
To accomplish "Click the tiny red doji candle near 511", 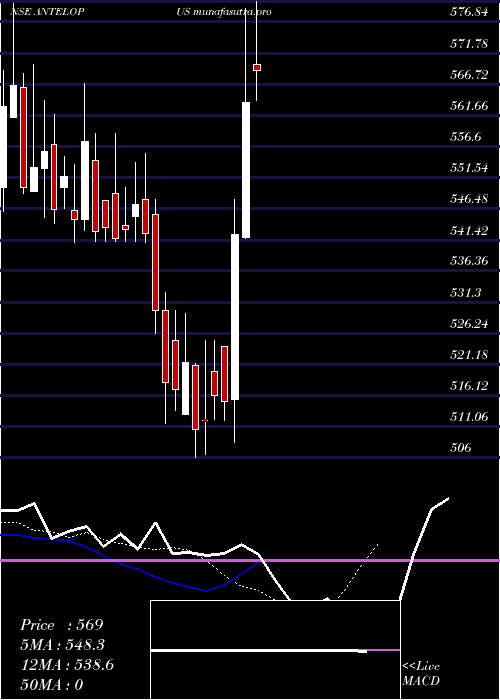I will (205, 420).
